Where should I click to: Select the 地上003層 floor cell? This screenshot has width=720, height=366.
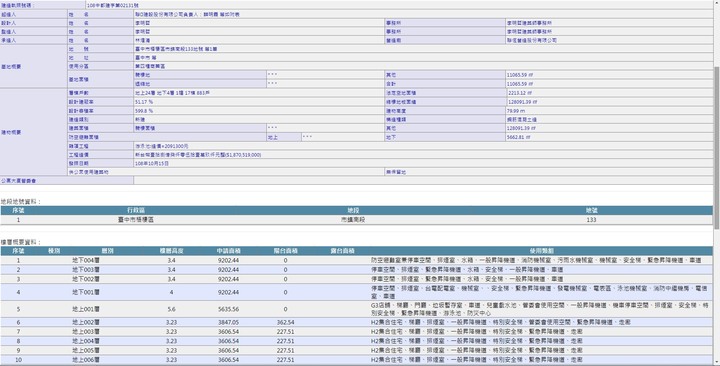[86, 332]
